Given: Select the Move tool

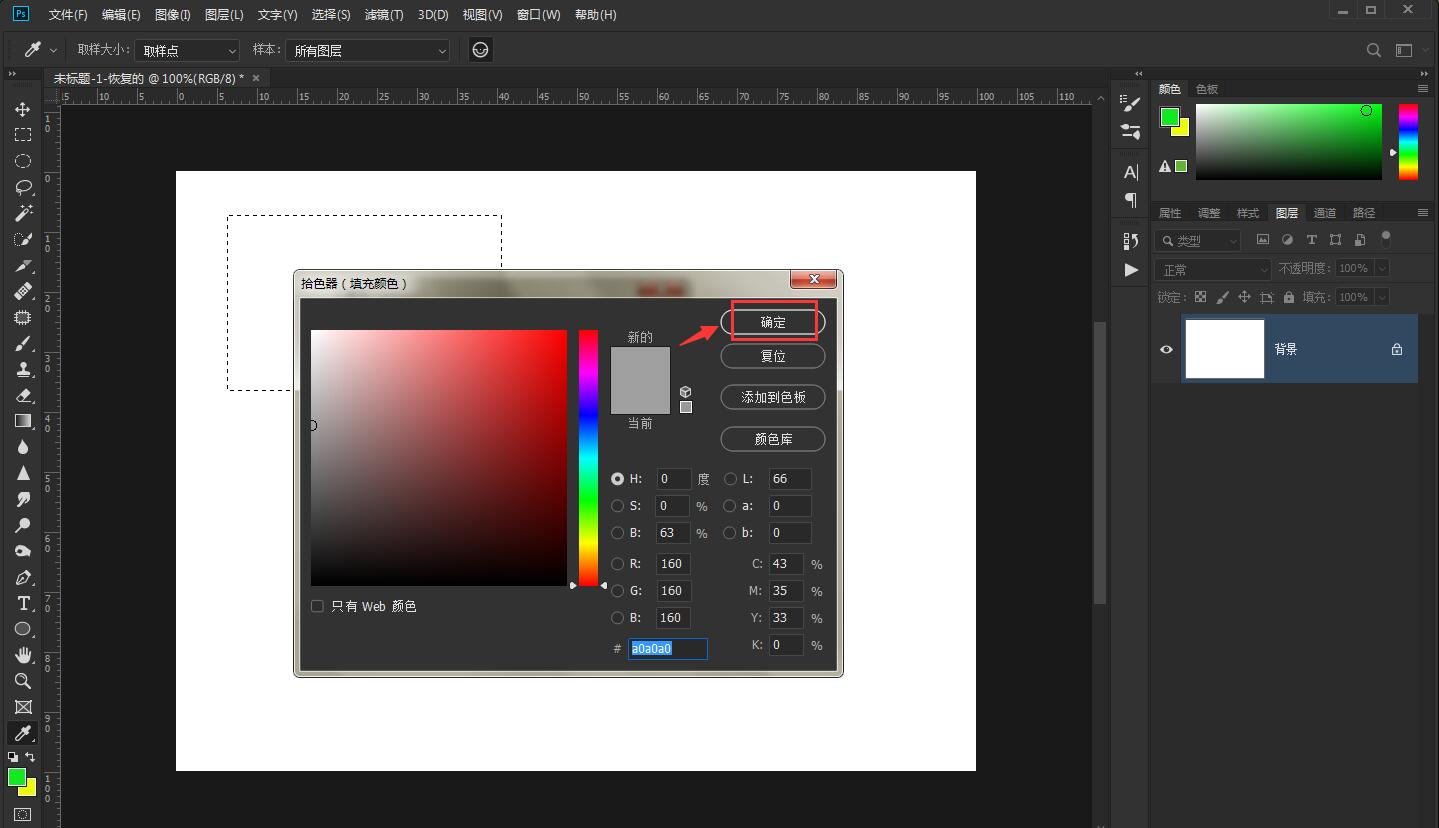Looking at the screenshot, I should (22, 109).
